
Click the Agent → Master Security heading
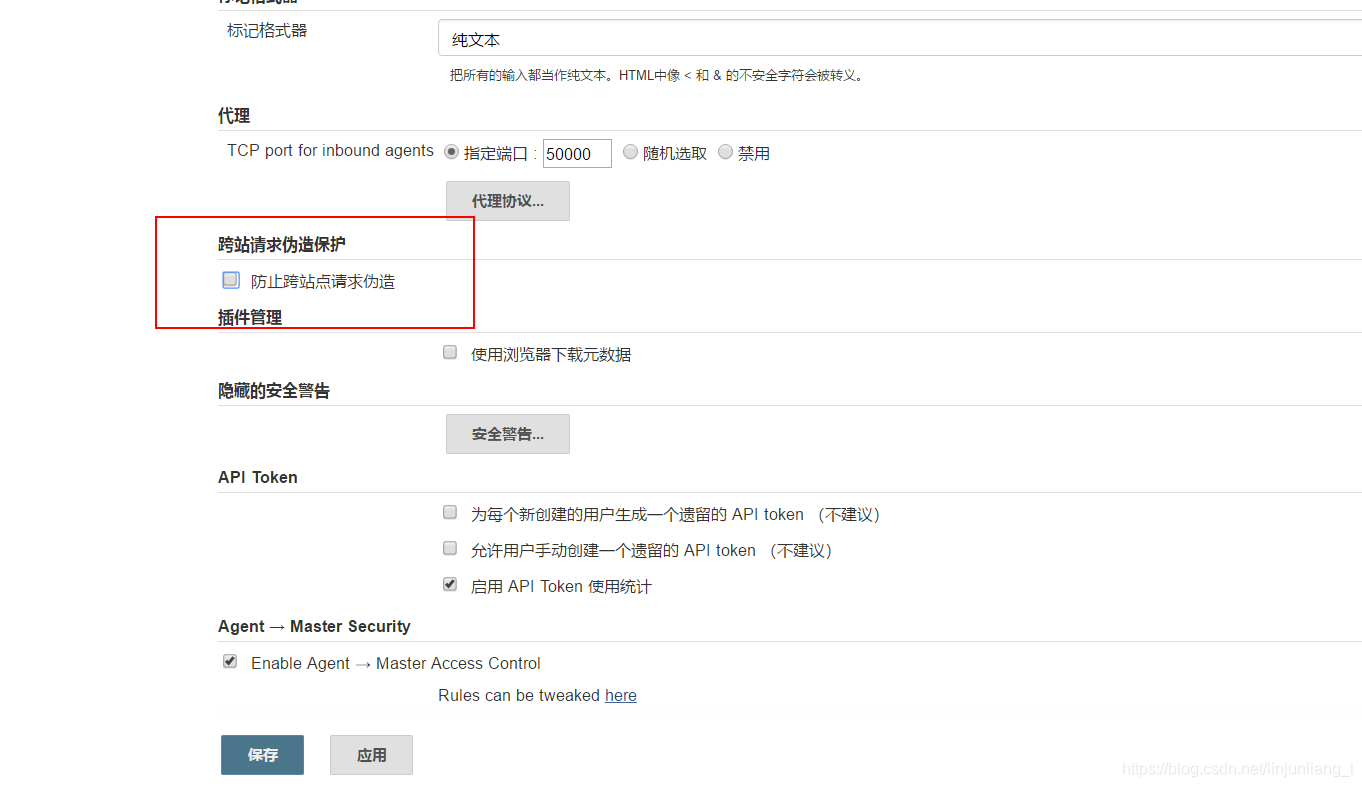(314, 626)
